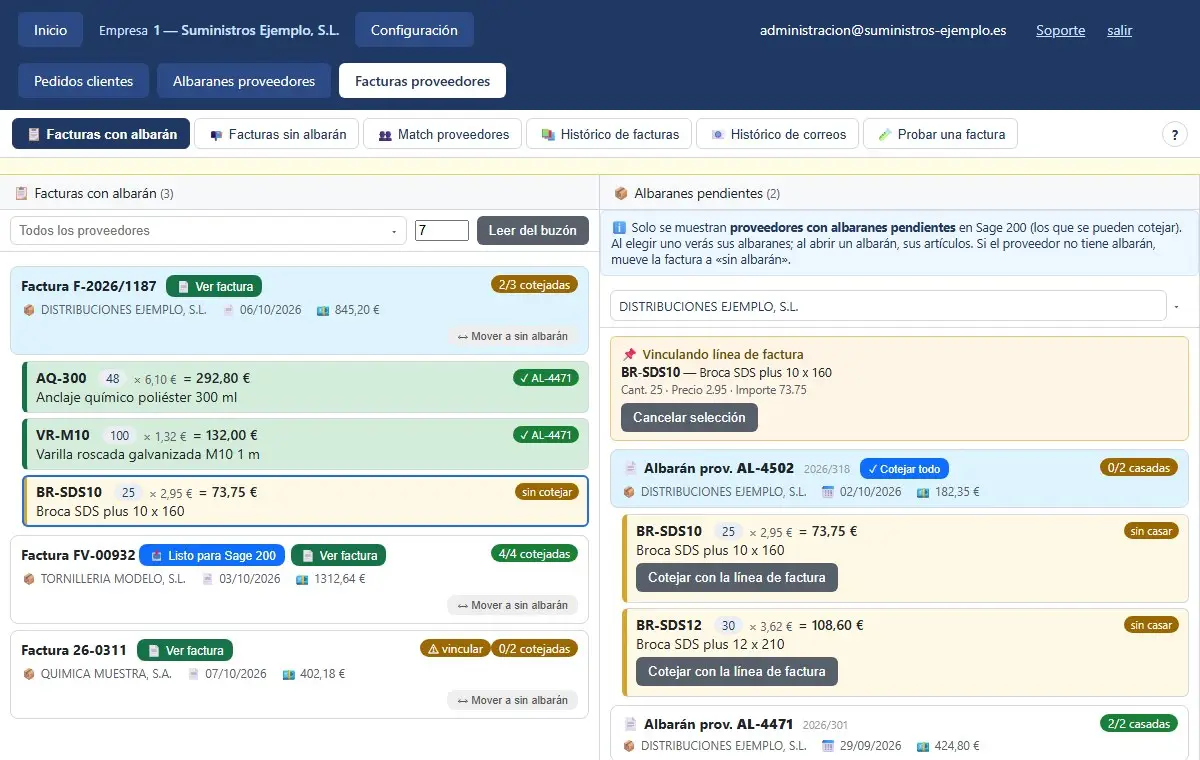Click the money icon next to 182,35 €
1200x760 pixels.
pyautogui.click(x=923, y=492)
